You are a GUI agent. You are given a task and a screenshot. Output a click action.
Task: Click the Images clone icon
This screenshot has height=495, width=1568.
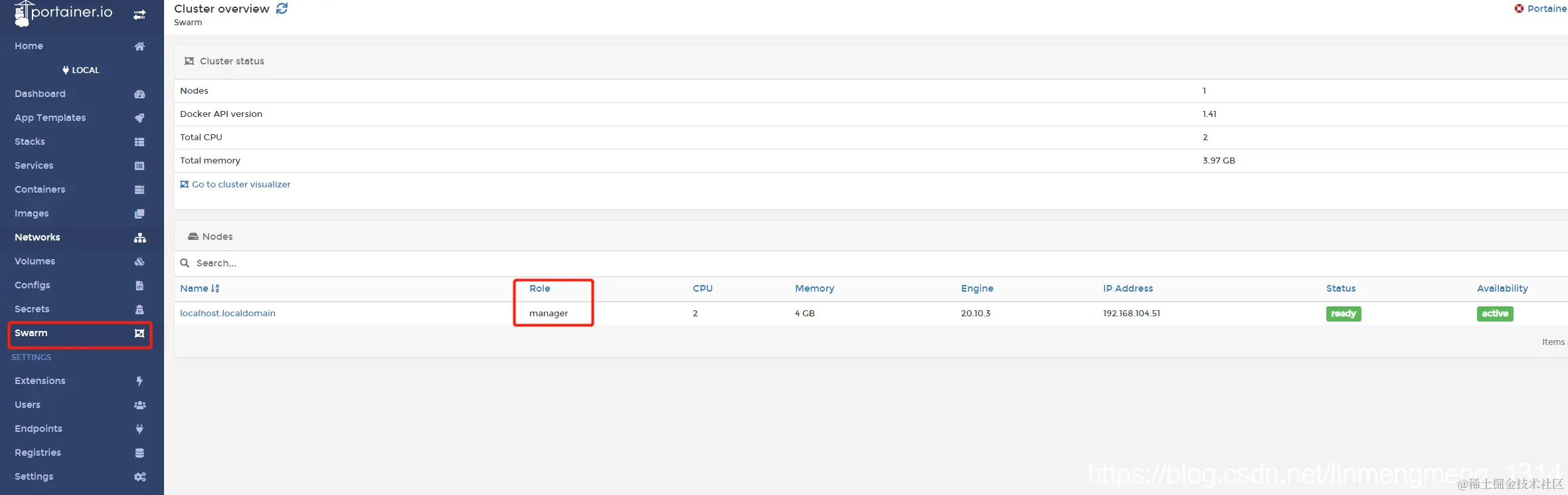[139, 214]
